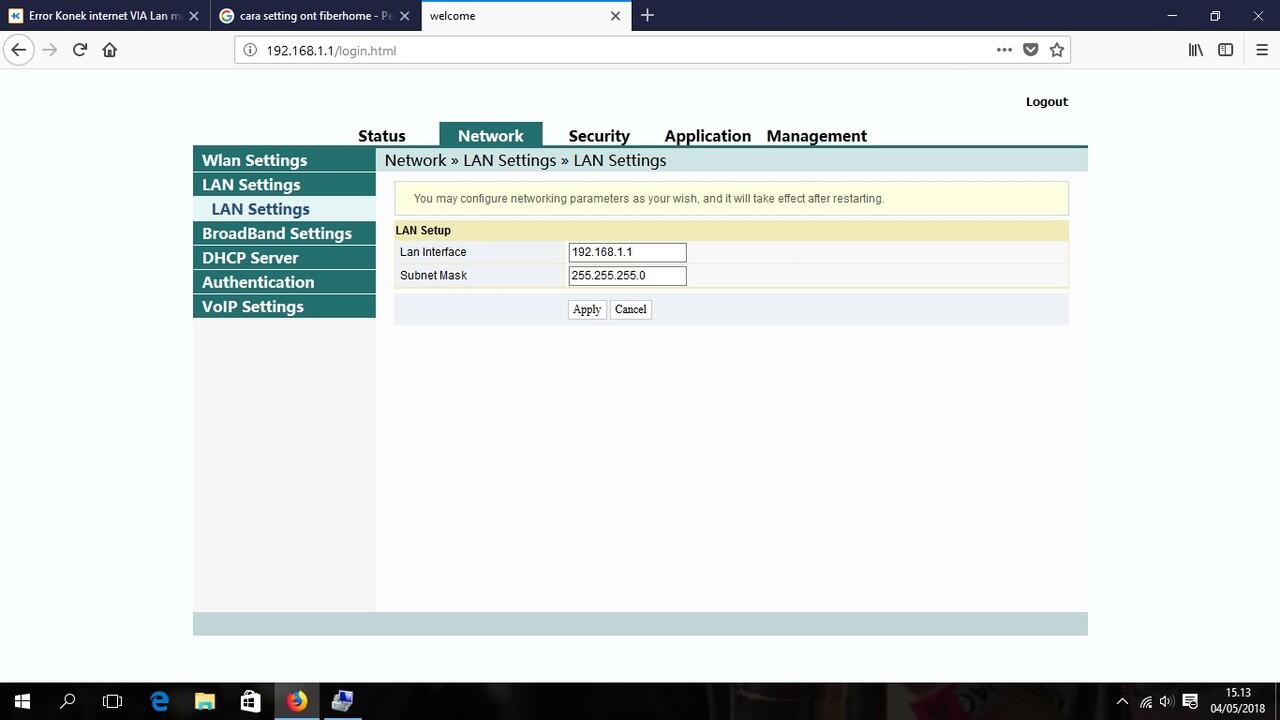Image resolution: width=1280 pixels, height=720 pixels.
Task: Switch to the Status tab
Action: coord(381,136)
